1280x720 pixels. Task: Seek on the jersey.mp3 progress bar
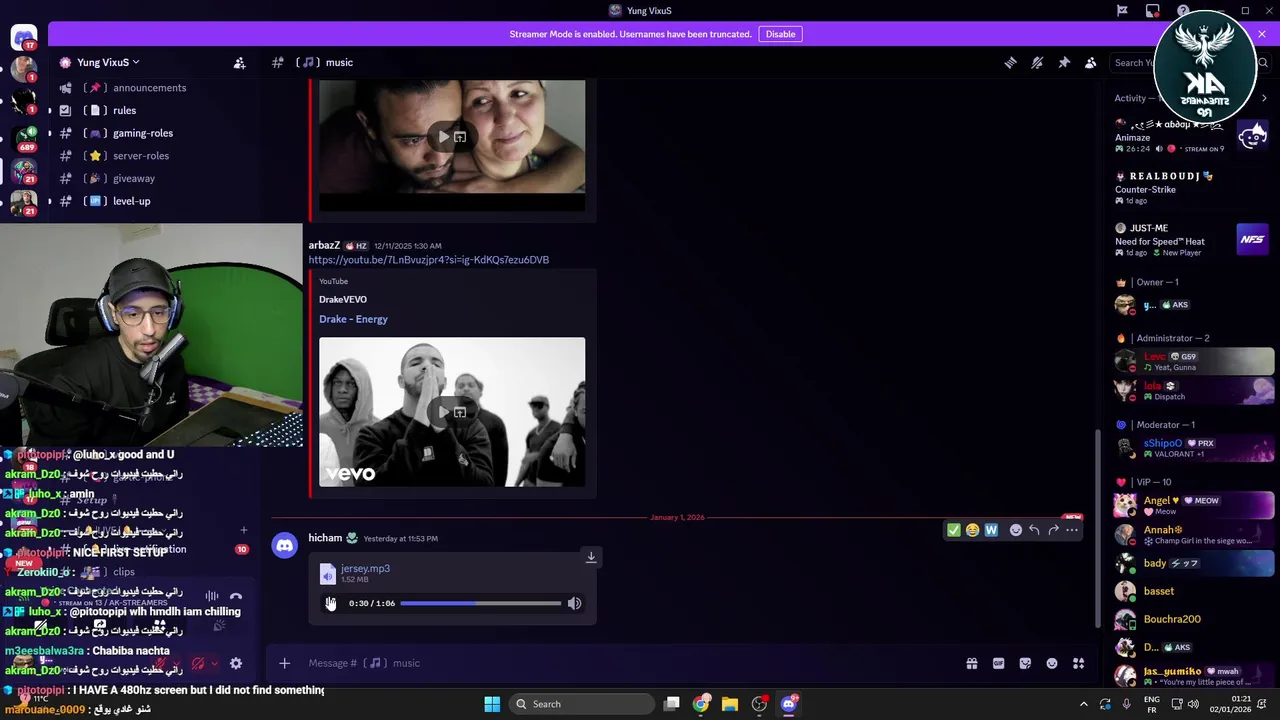(480, 603)
